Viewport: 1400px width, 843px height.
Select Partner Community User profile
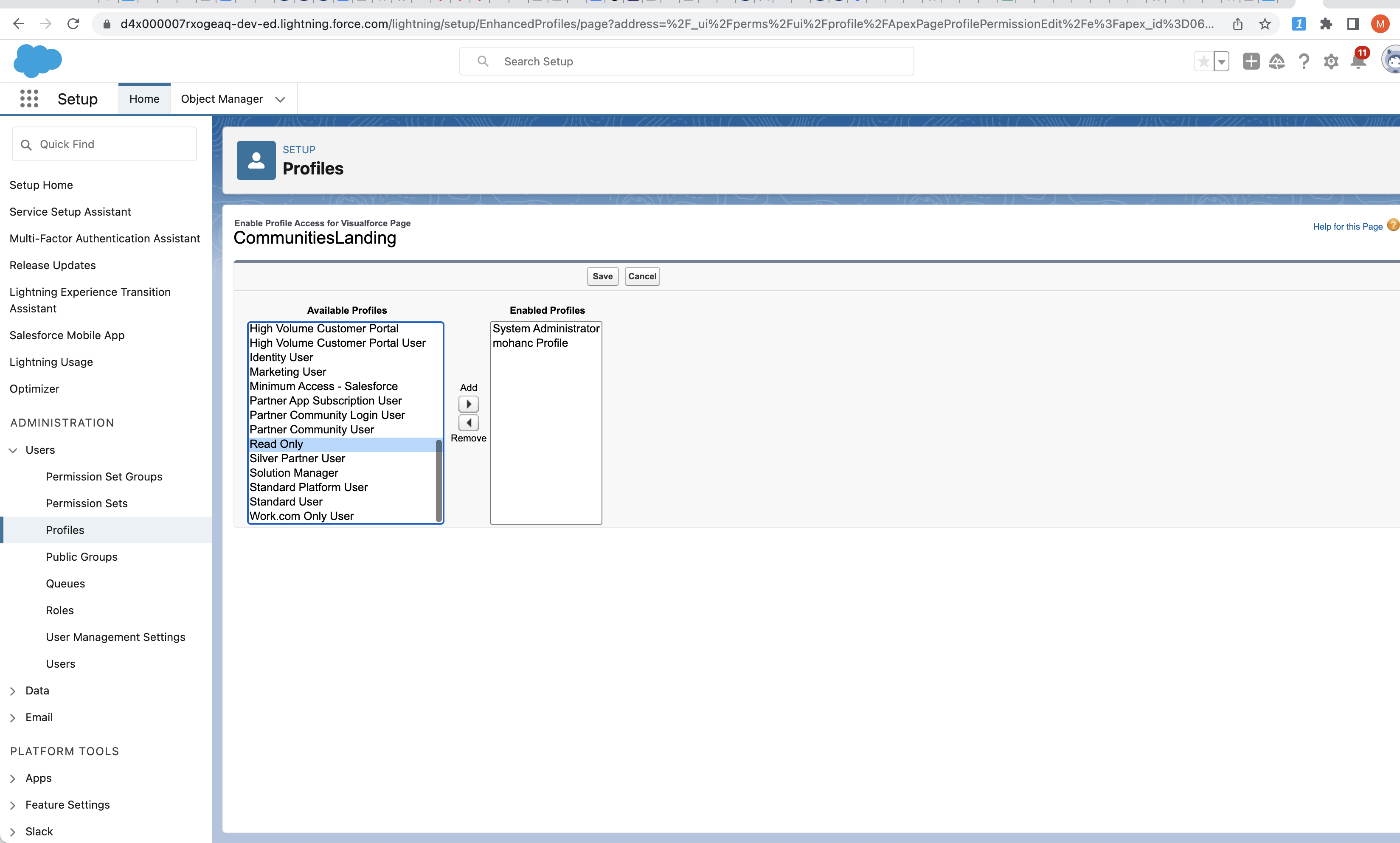[342, 430]
